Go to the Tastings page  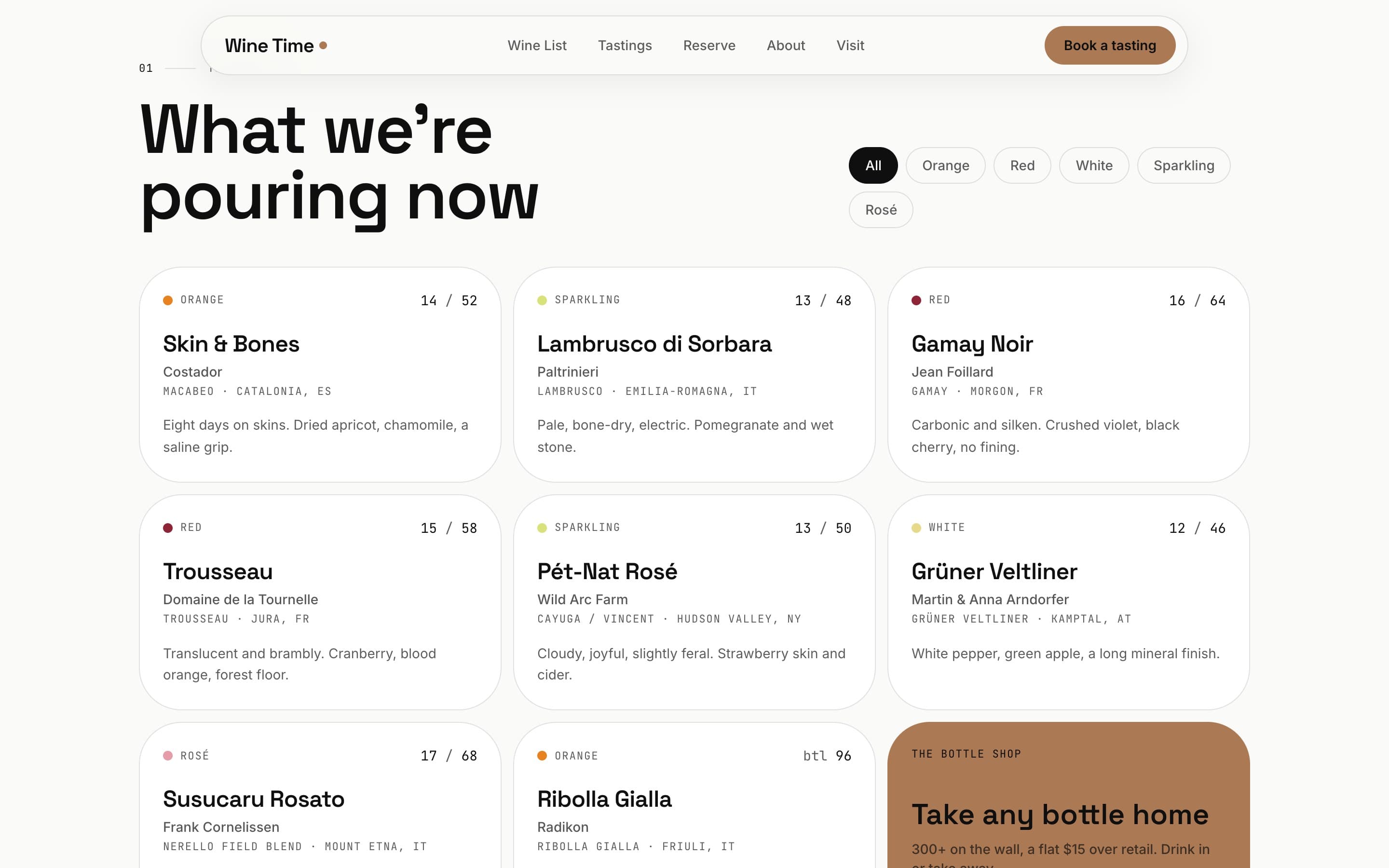point(625,45)
